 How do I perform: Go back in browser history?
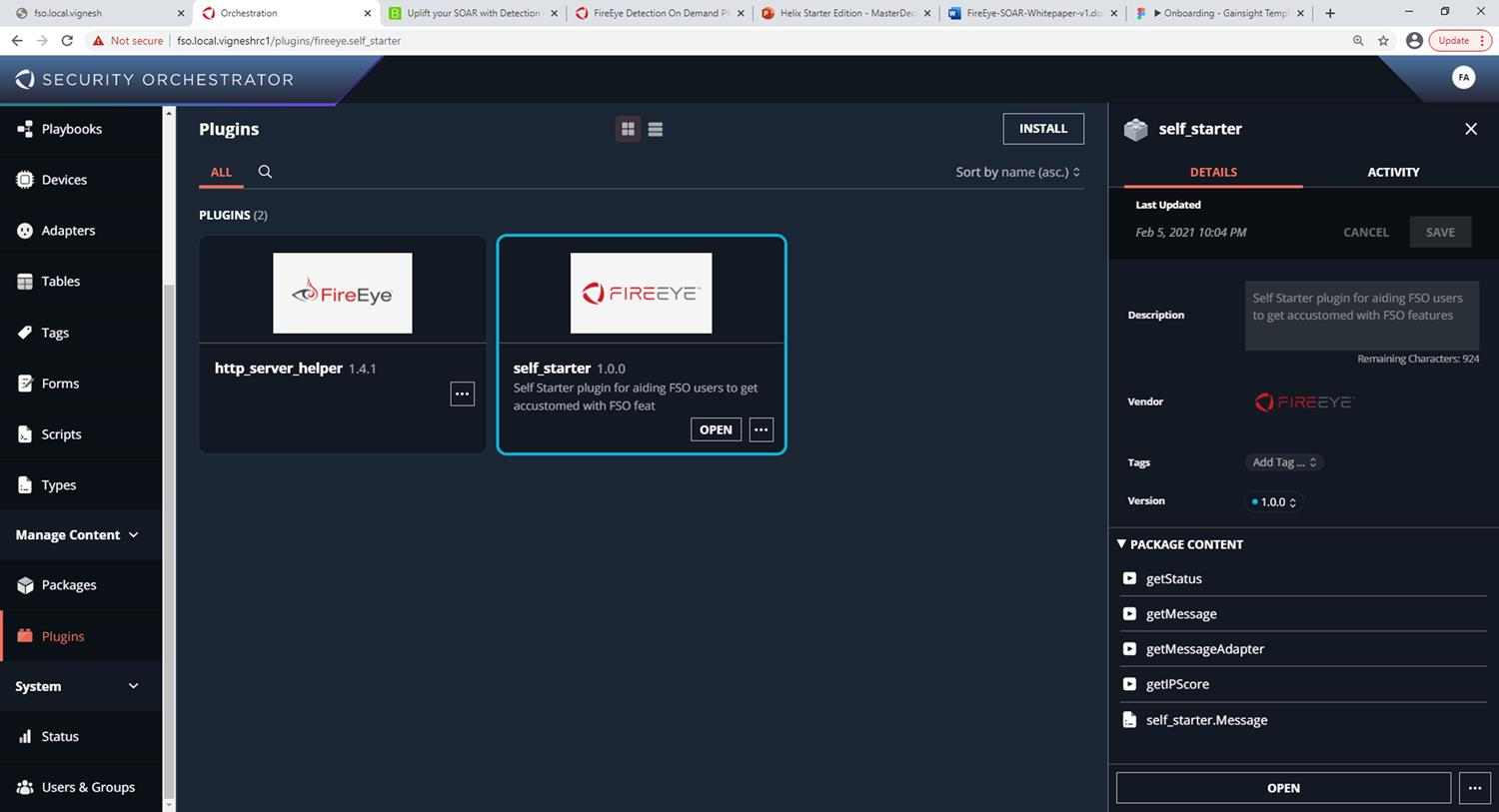(x=17, y=41)
